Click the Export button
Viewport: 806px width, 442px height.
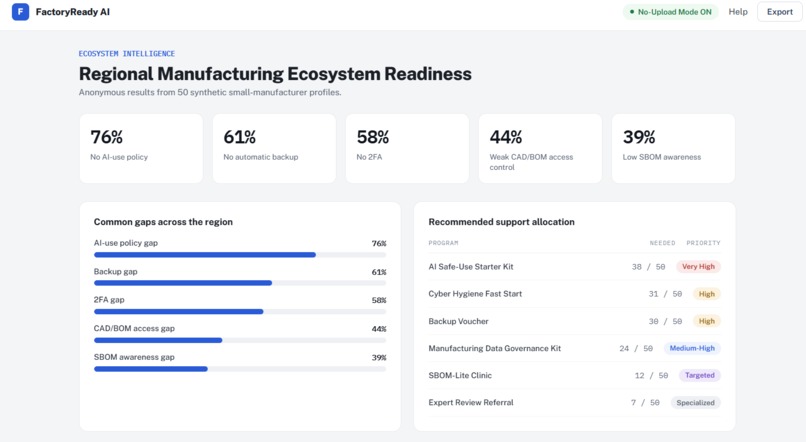pyautogui.click(x=779, y=12)
